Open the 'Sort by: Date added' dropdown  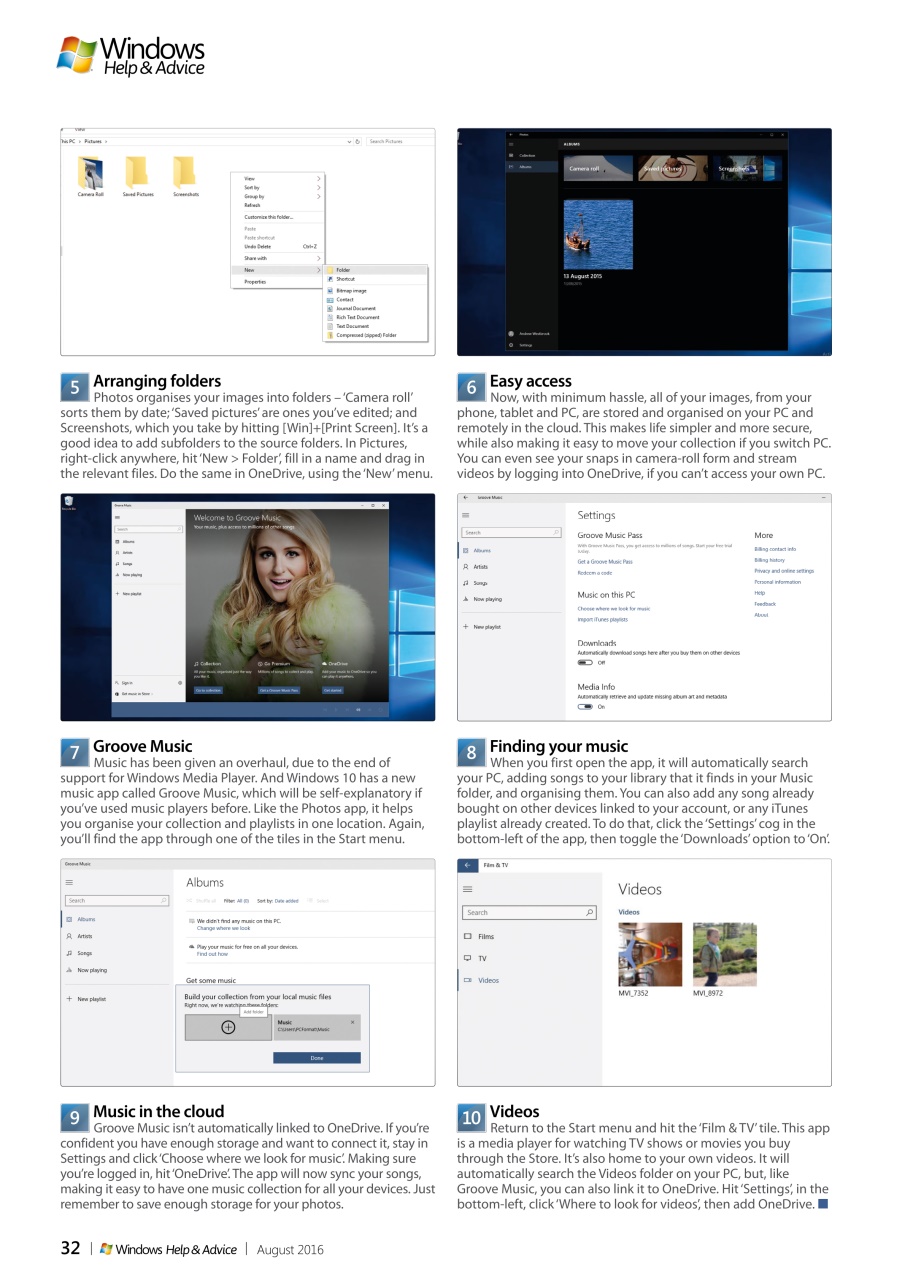pos(287,901)
